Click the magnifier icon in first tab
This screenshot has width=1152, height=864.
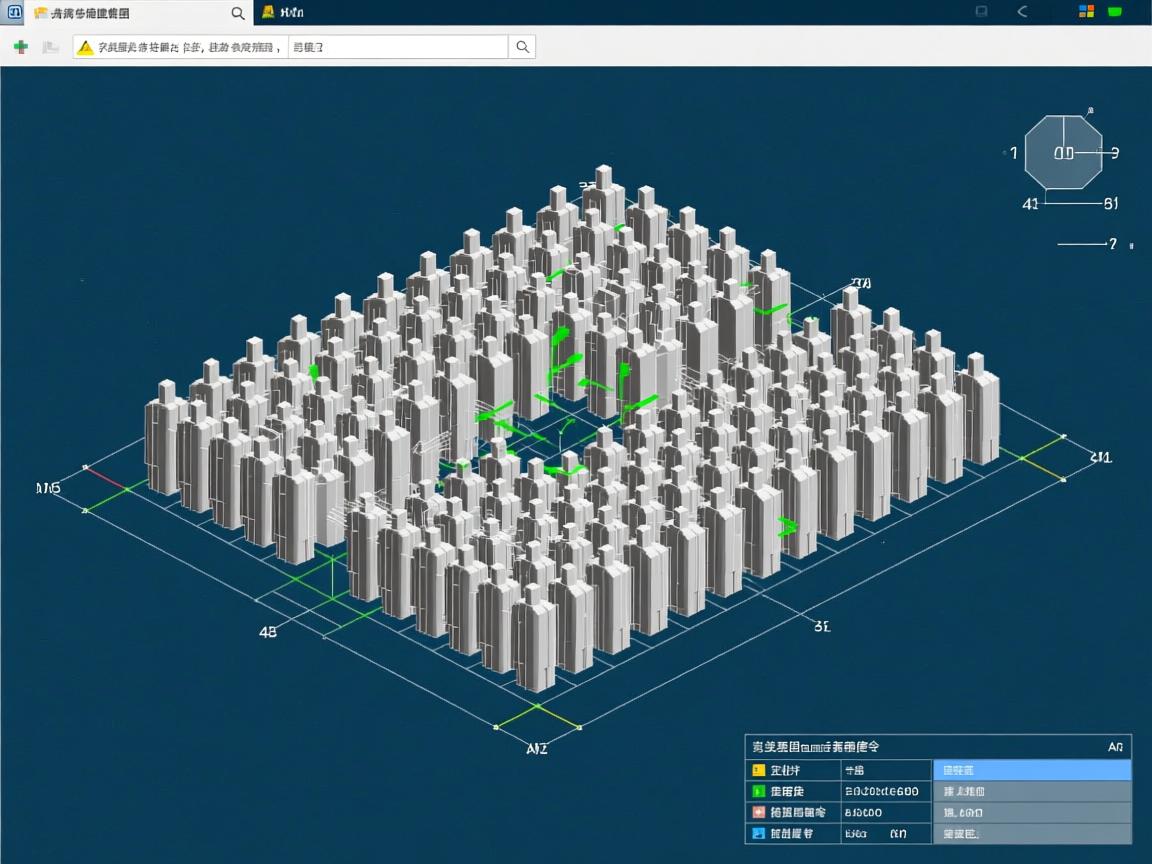[x=238, y=13]
